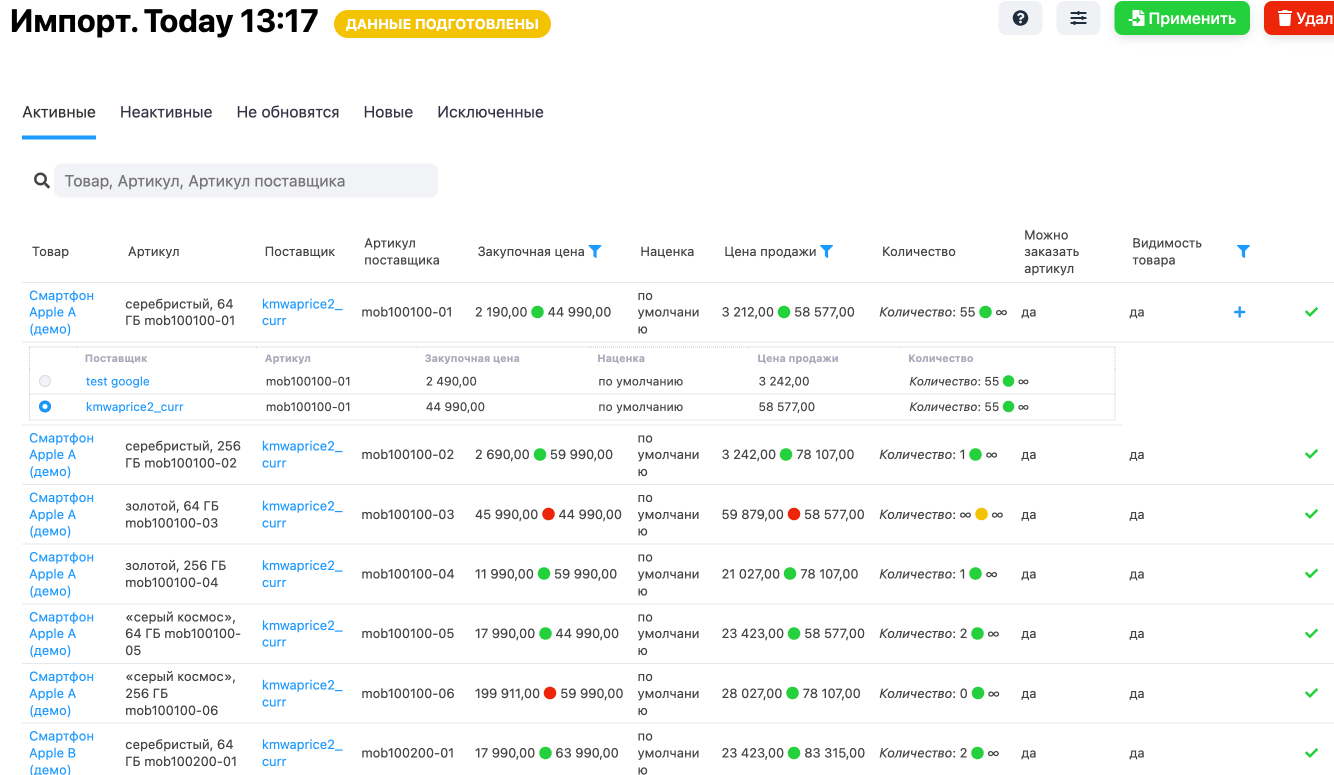Select the kmwaprice2_curr supplier radio button
This screenshot has width=1334, height=775.
(45, 407)
